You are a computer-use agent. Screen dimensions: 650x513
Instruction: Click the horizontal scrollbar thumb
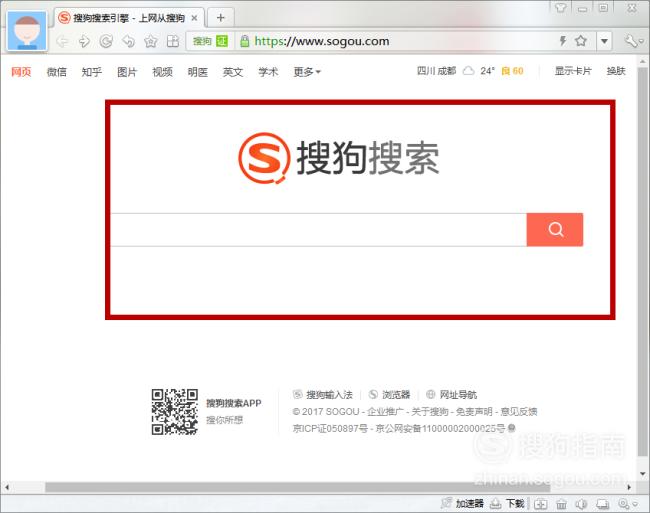pyautogui.click(x=298, y=487)
